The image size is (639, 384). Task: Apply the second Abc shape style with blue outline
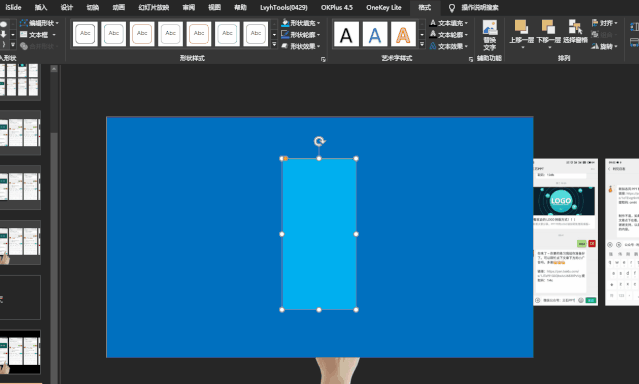pos(114,34)
